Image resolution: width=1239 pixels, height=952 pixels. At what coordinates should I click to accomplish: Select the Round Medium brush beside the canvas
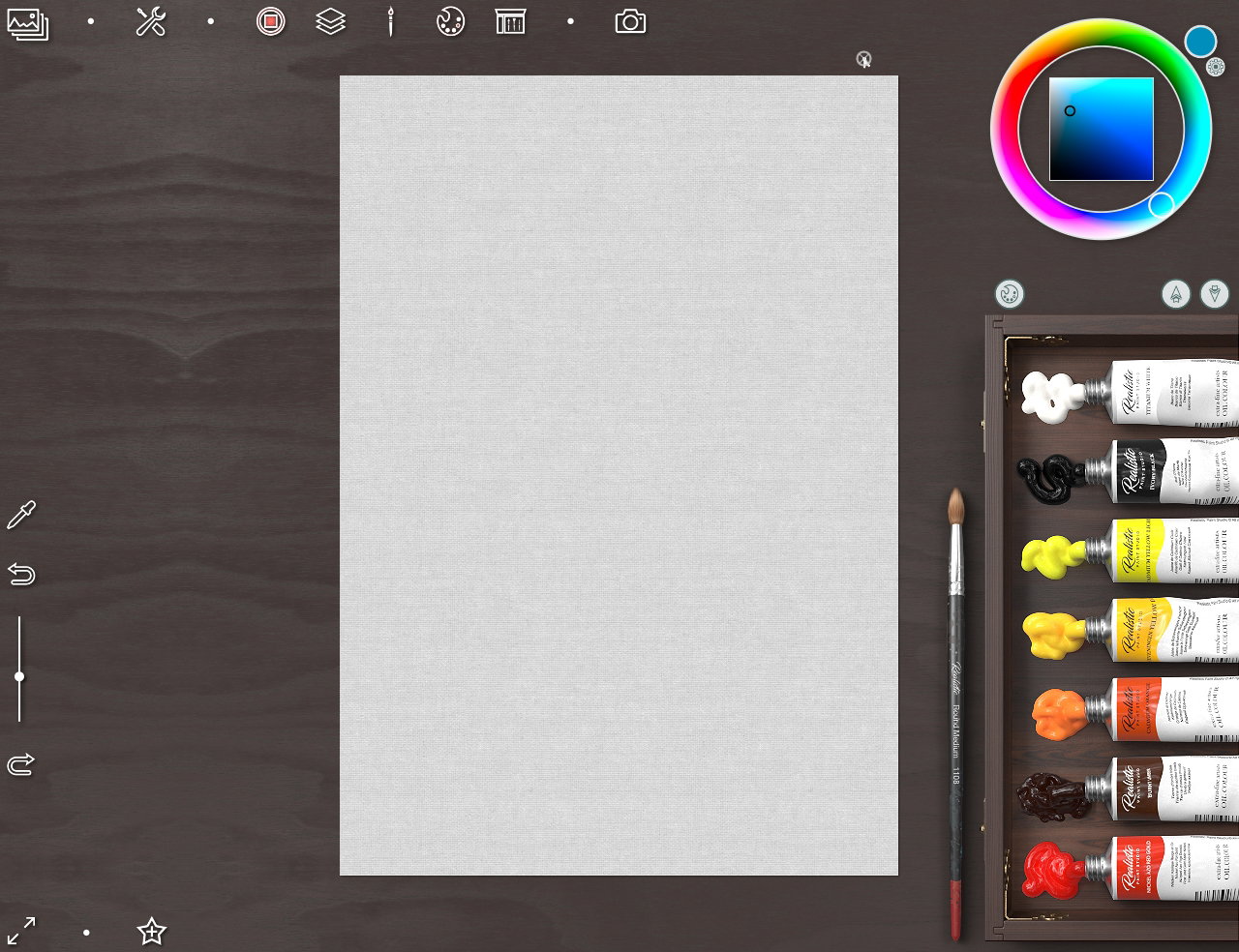pos(956,714)
